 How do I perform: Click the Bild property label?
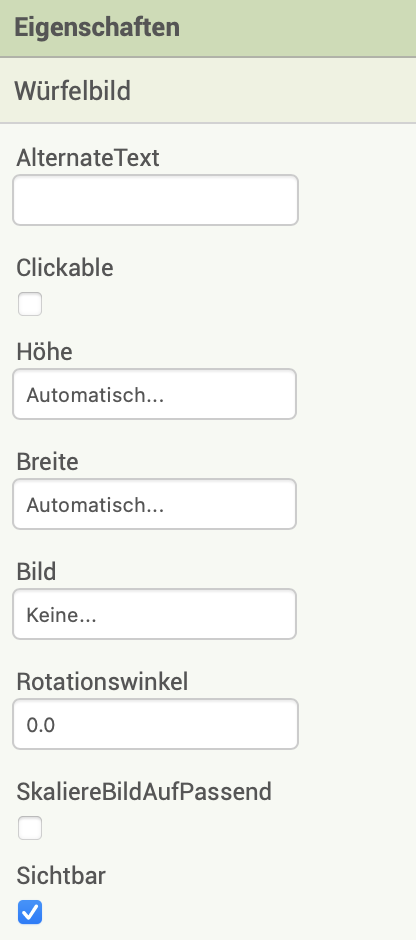(36, 571)
